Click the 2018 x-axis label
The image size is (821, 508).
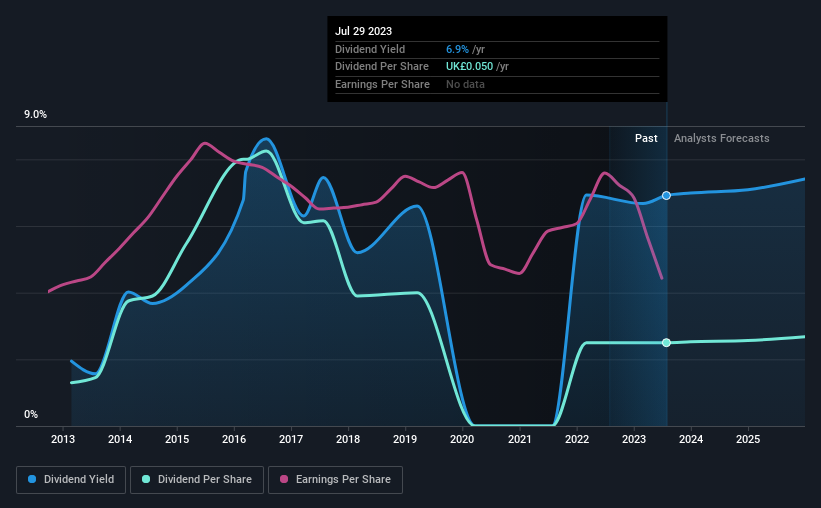(x=348, y=439)
